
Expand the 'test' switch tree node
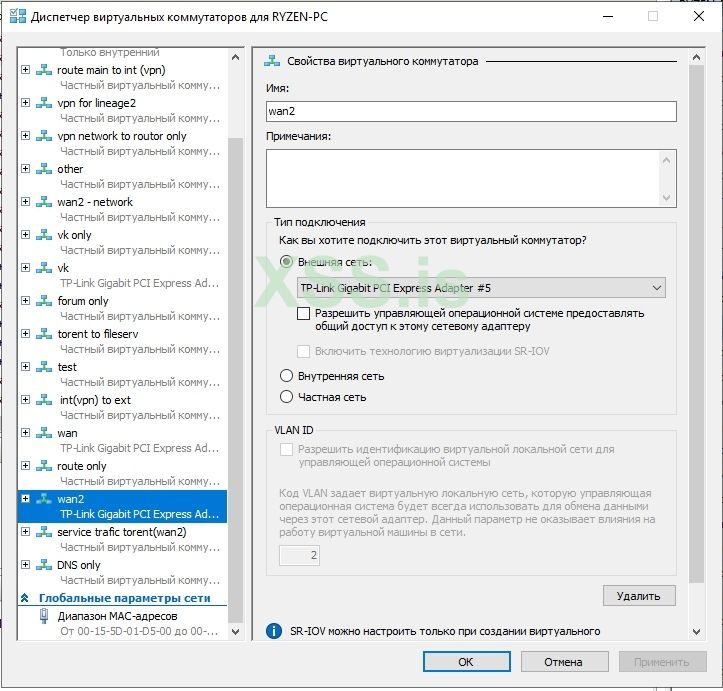26,366
